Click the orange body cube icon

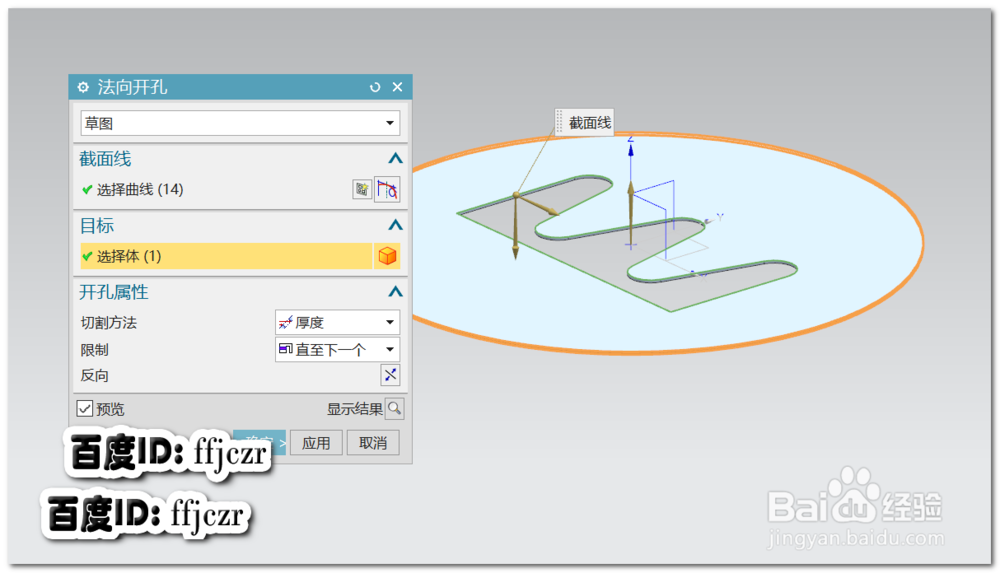[387, 256]
